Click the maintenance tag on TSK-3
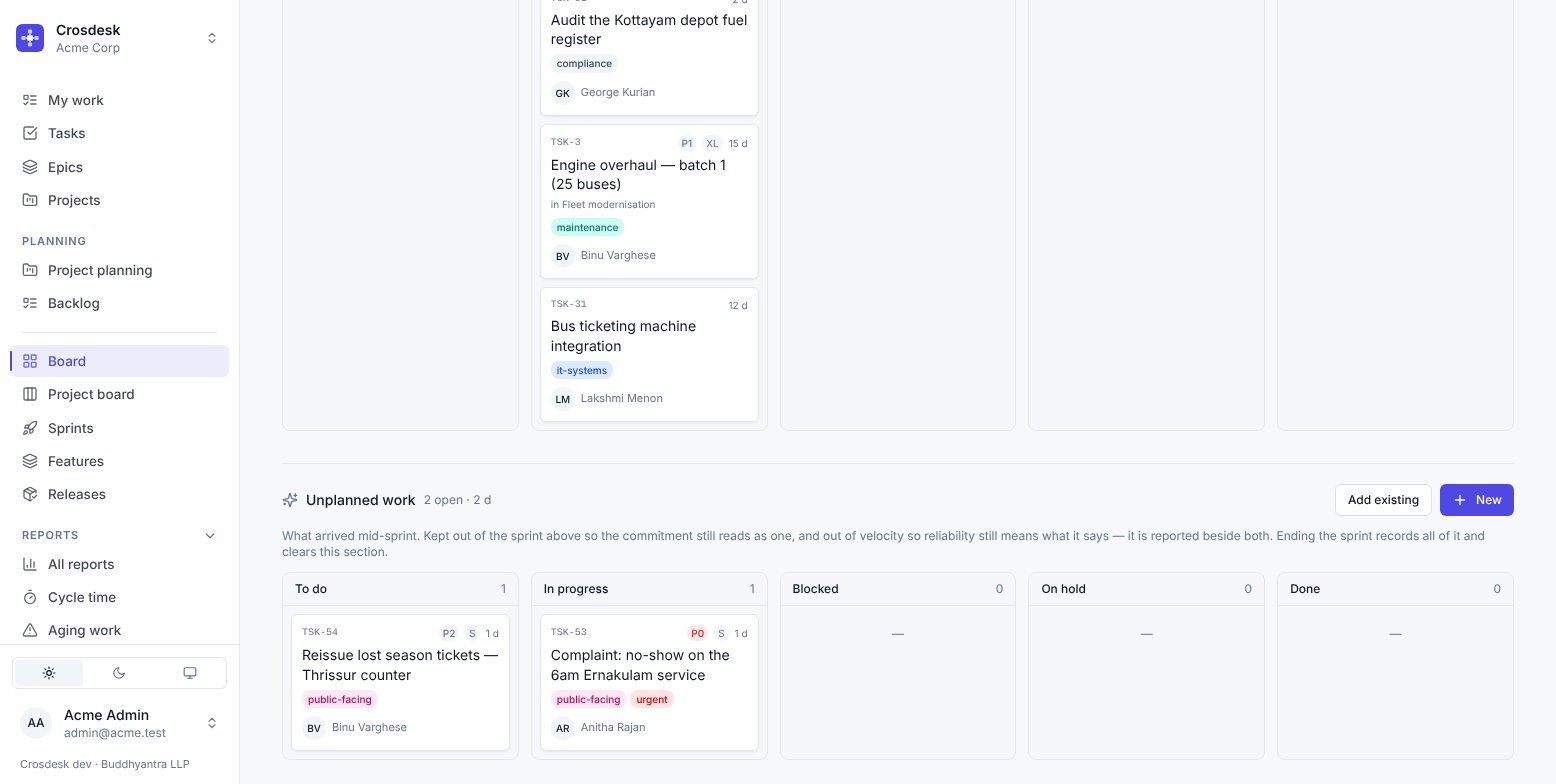Image resolution: width=1556 pixels, height=784 pixels. tap(587, 228)
